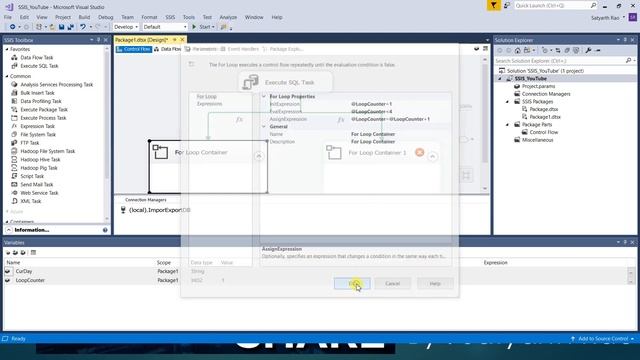Select Web Service Task in toolbox

39,193
